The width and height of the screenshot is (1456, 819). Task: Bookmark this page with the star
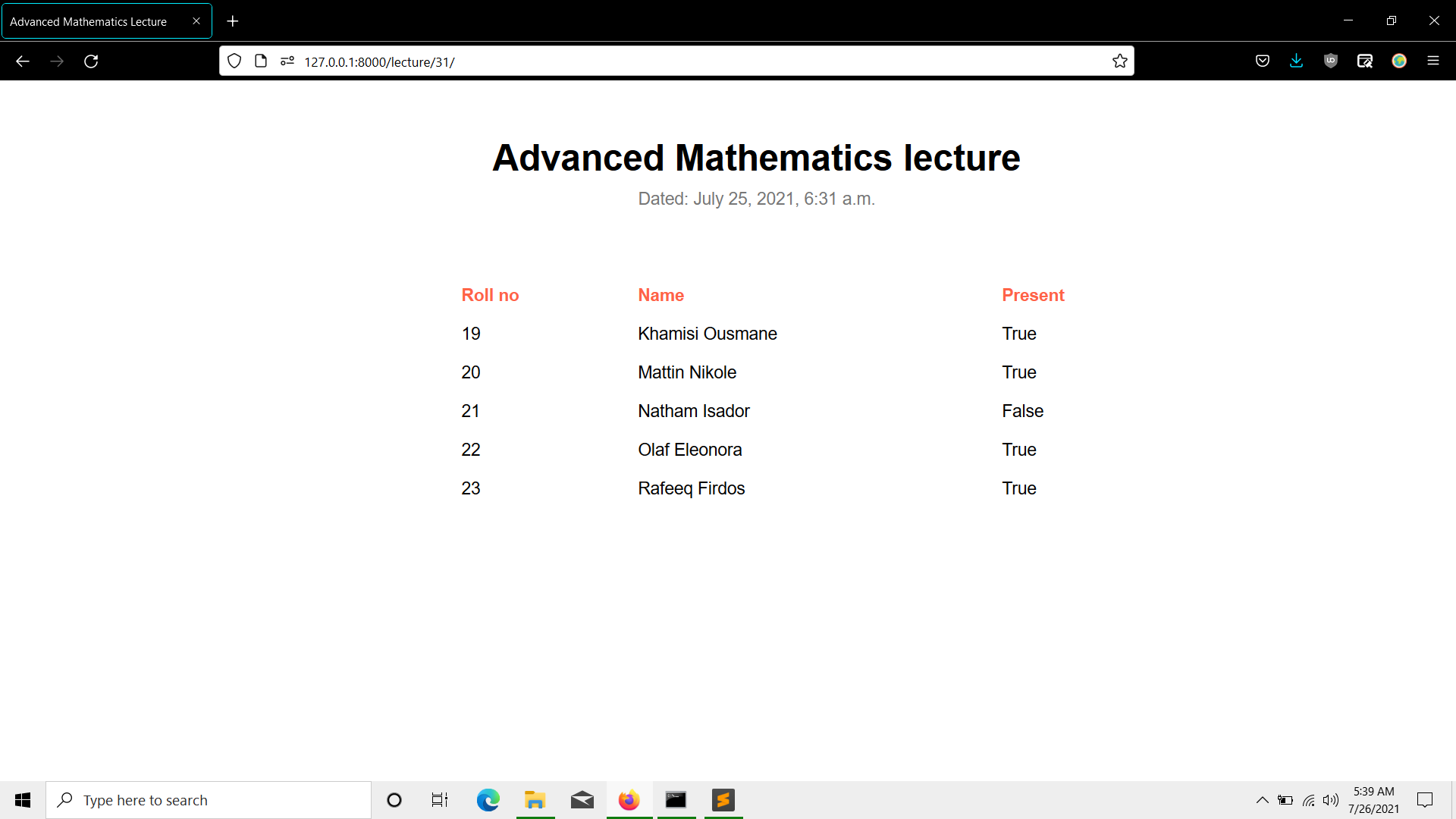[1119, 61]
